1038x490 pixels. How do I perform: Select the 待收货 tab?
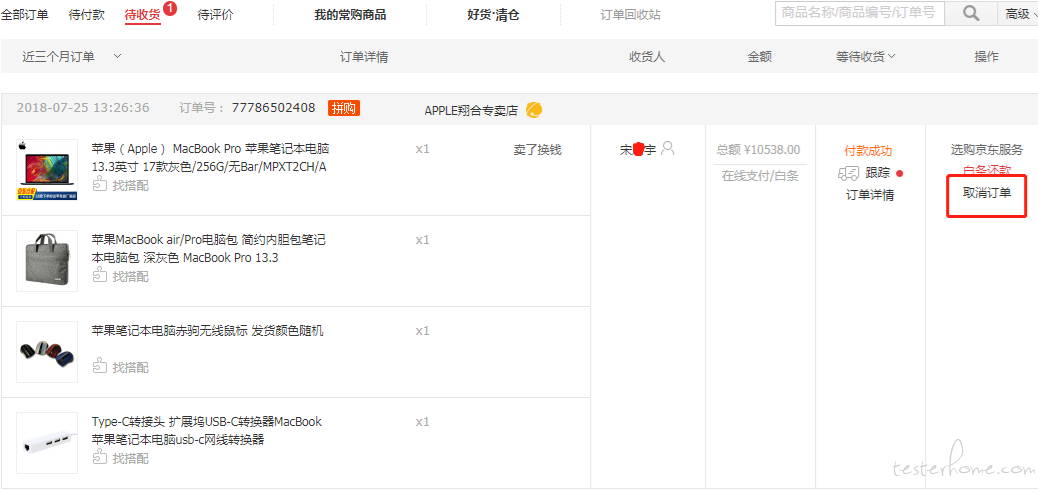142,15
